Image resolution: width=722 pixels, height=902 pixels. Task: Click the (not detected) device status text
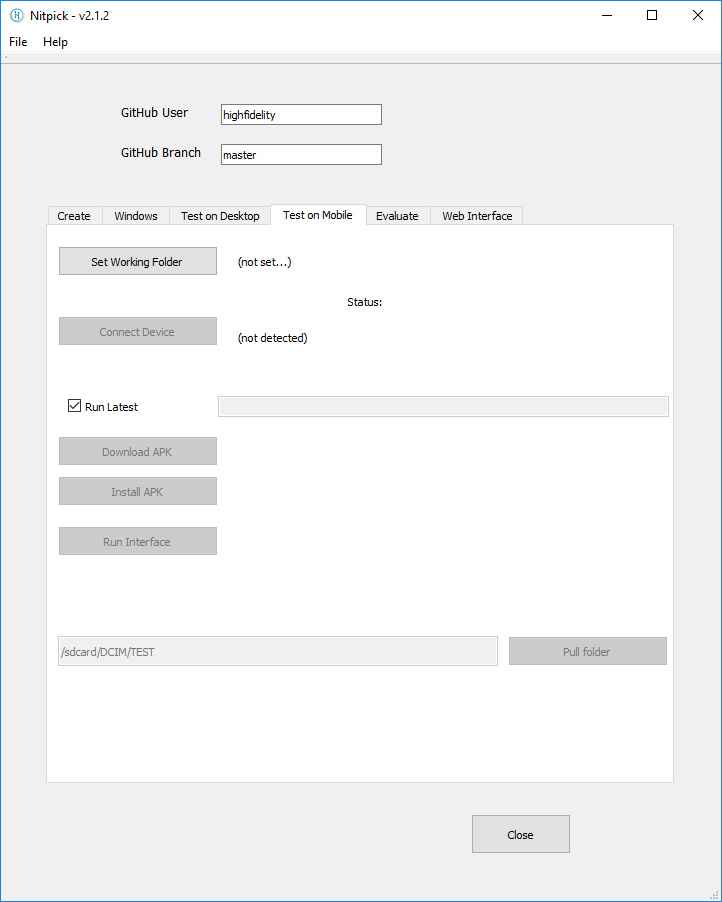coord(273,338)
